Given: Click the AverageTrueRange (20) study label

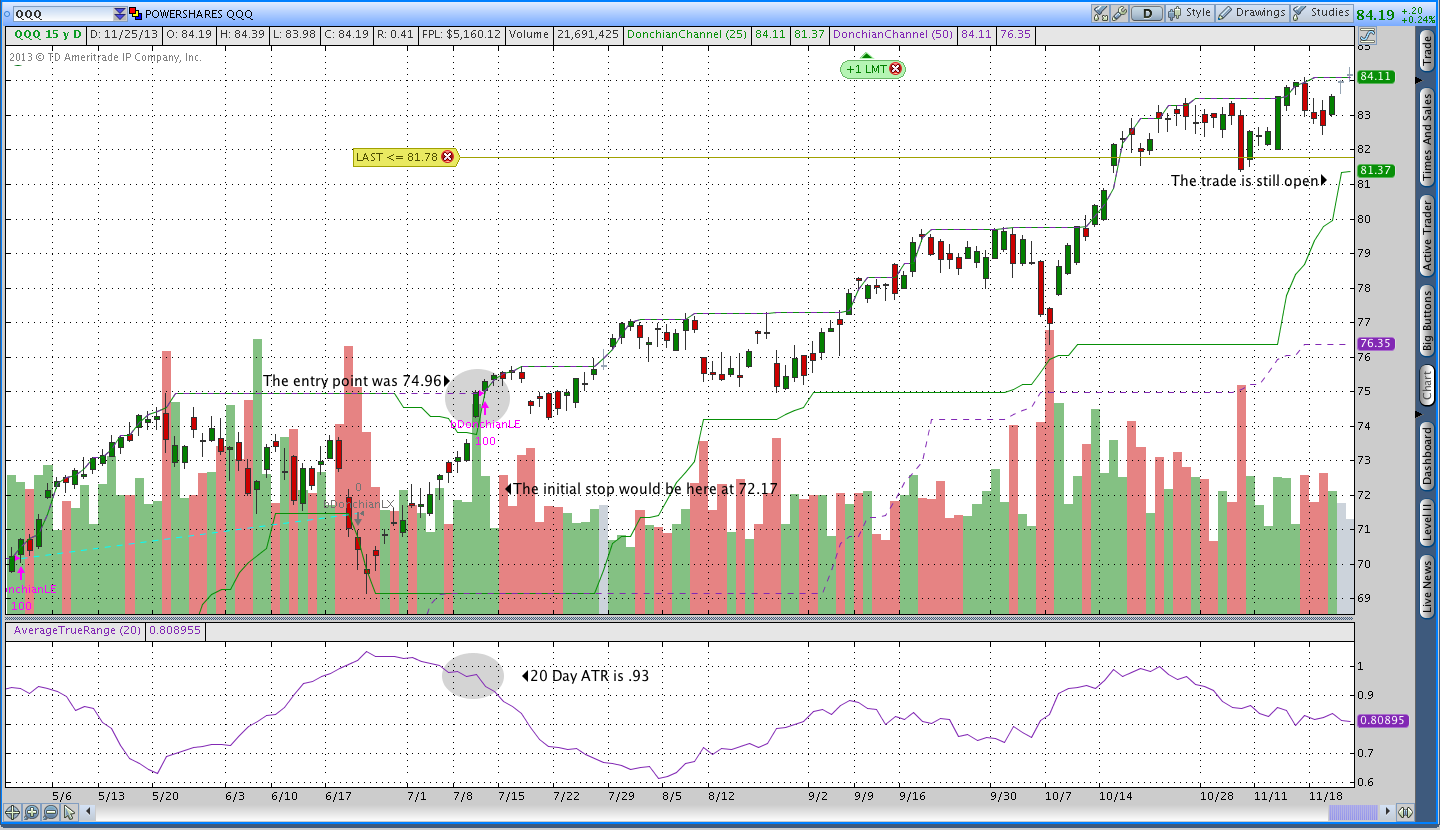Looking at the screenshot, I should (76, 630).
